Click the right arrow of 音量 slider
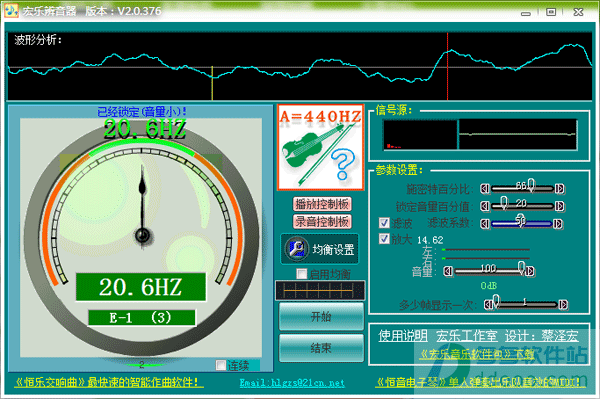Screen dimensions: 600x399 click(x=530, y=271)
